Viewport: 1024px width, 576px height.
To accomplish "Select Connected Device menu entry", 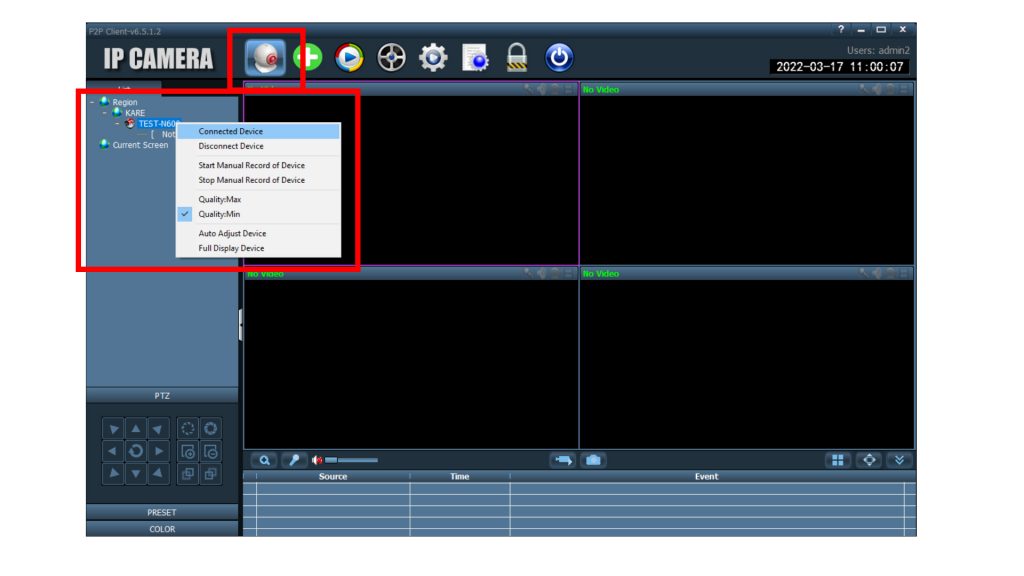I will tap(231, 131).
